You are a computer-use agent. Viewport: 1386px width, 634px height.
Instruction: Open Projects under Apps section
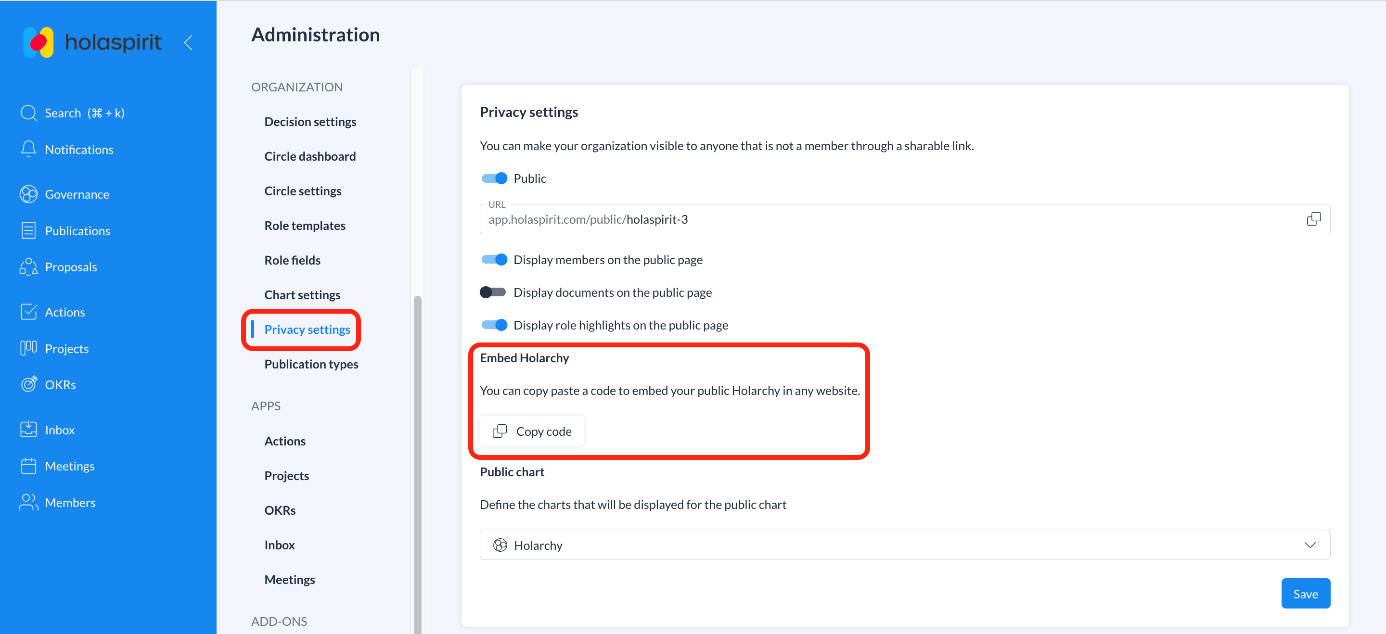287,476
